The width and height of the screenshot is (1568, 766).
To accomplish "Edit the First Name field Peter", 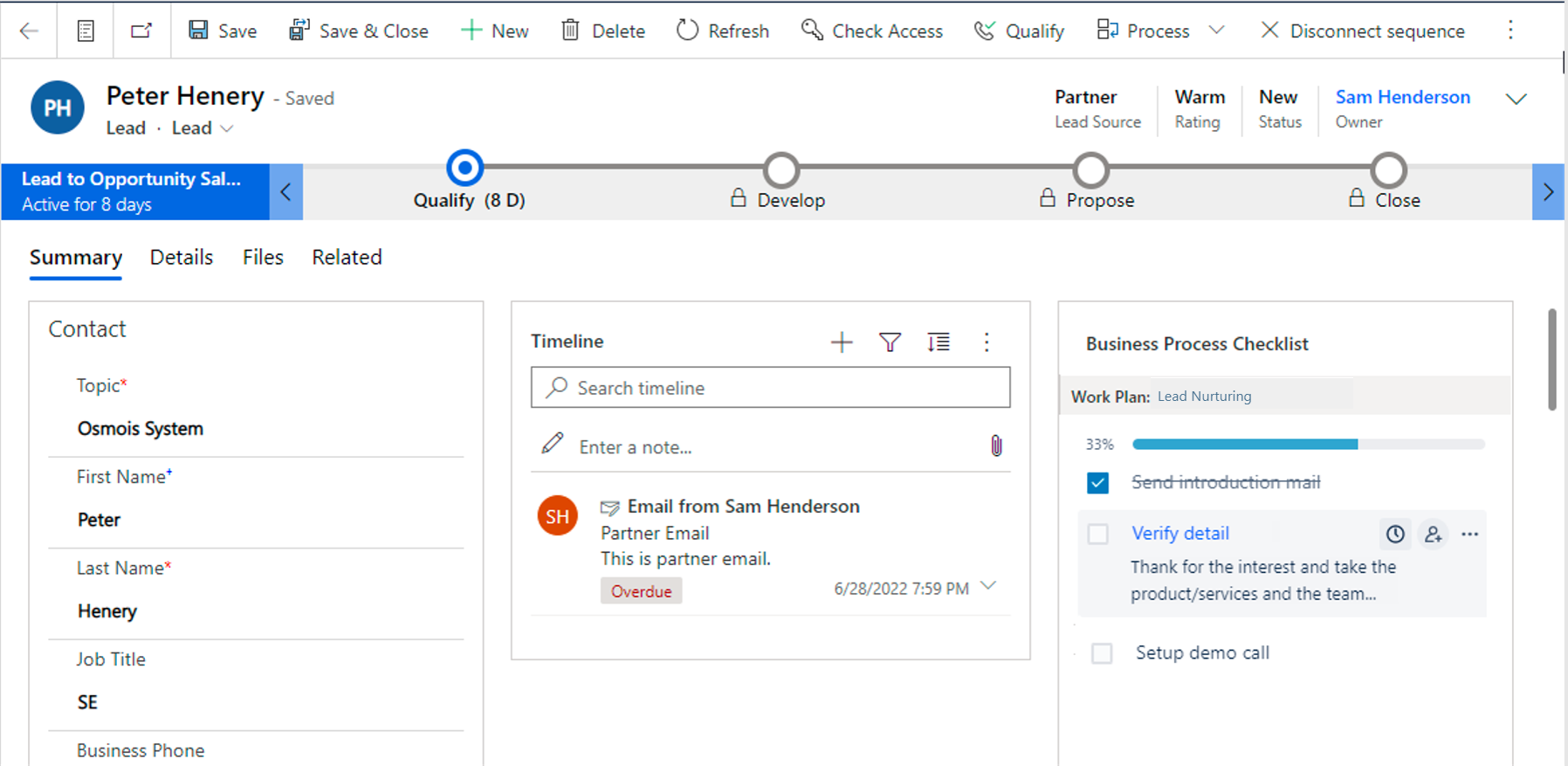I will pos(256,520).
